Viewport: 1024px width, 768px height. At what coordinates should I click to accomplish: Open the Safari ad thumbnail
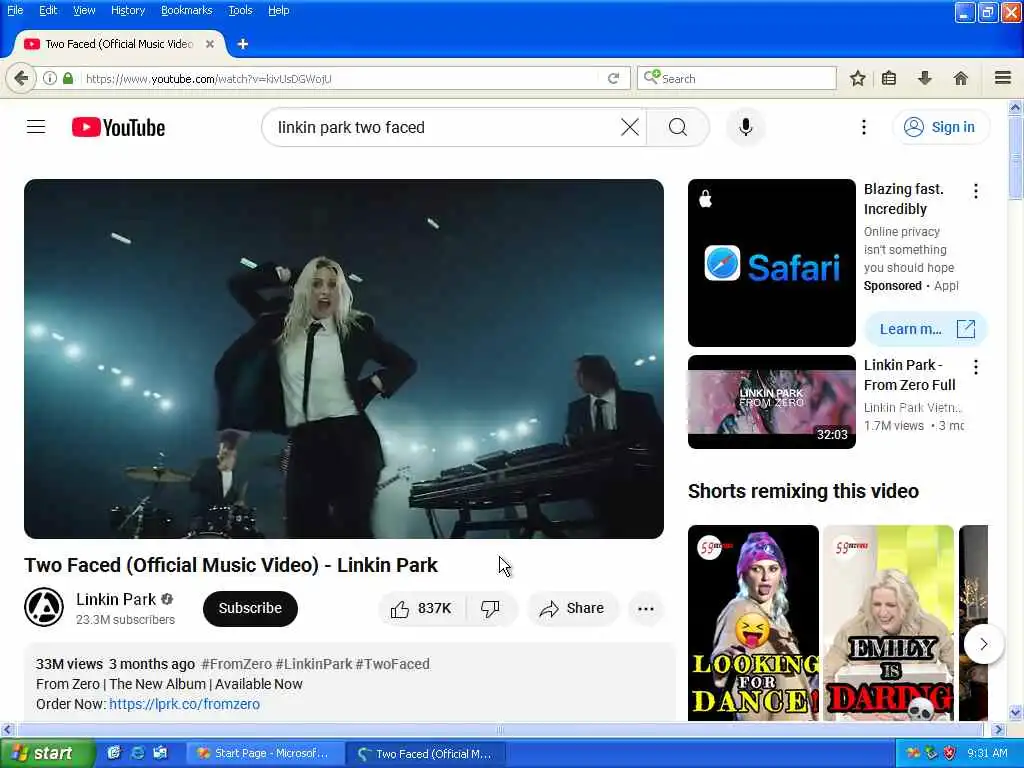(x=771, y=263)
